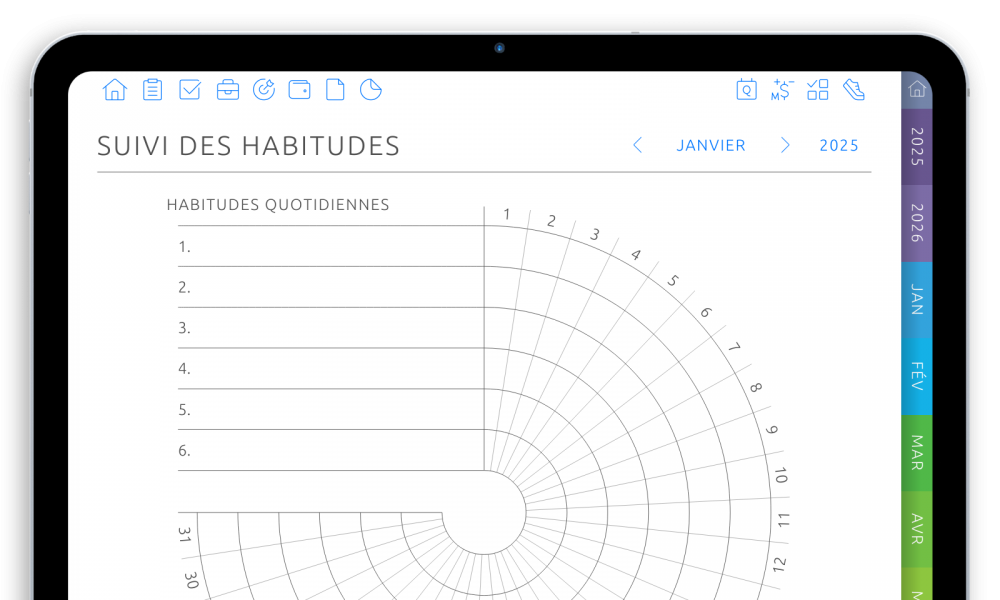Image resolution: width=1000 pixels, height=600 pixels.
Task: Click the SUIVI DES HABITUDES title
Action: pos(248,146)
